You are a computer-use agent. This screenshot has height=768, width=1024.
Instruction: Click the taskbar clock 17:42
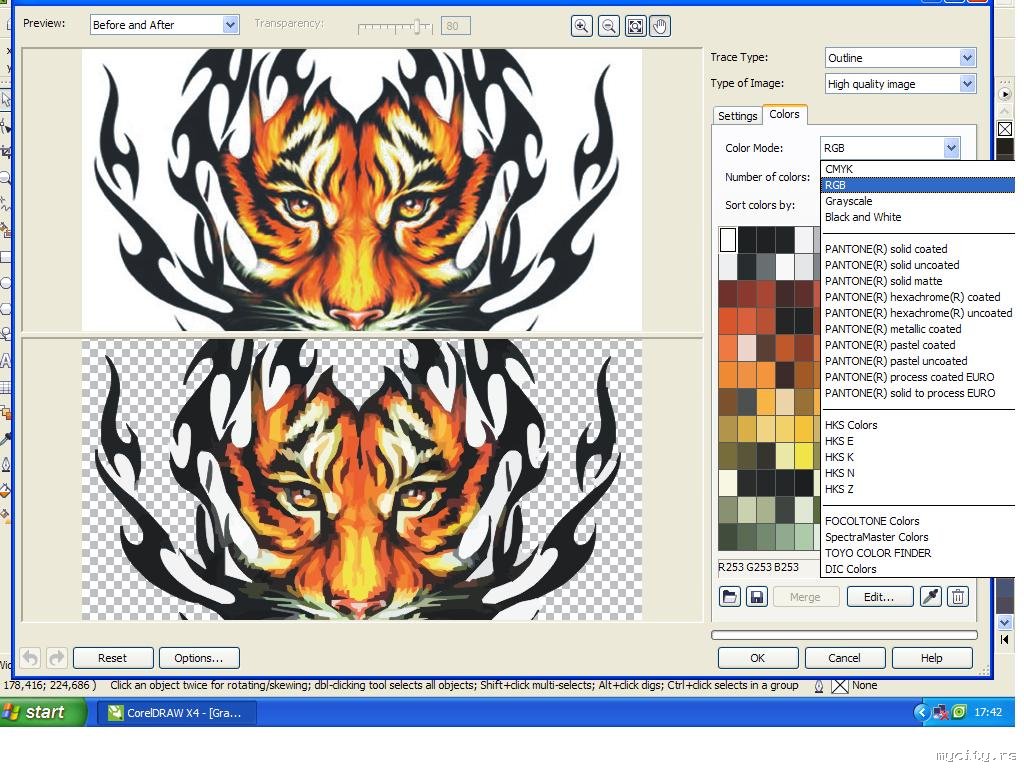988,712
